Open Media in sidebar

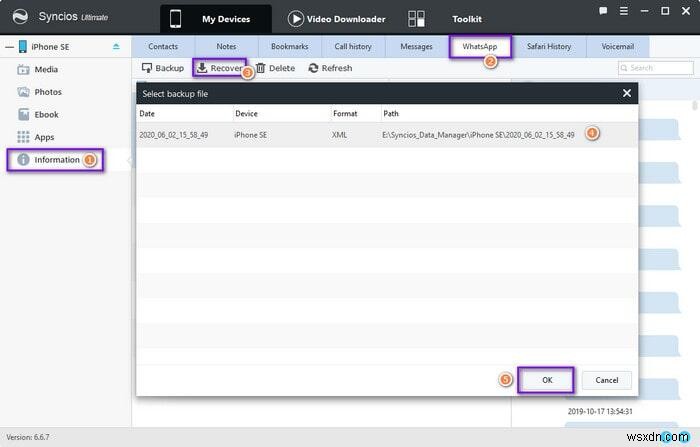pos(46,70)
